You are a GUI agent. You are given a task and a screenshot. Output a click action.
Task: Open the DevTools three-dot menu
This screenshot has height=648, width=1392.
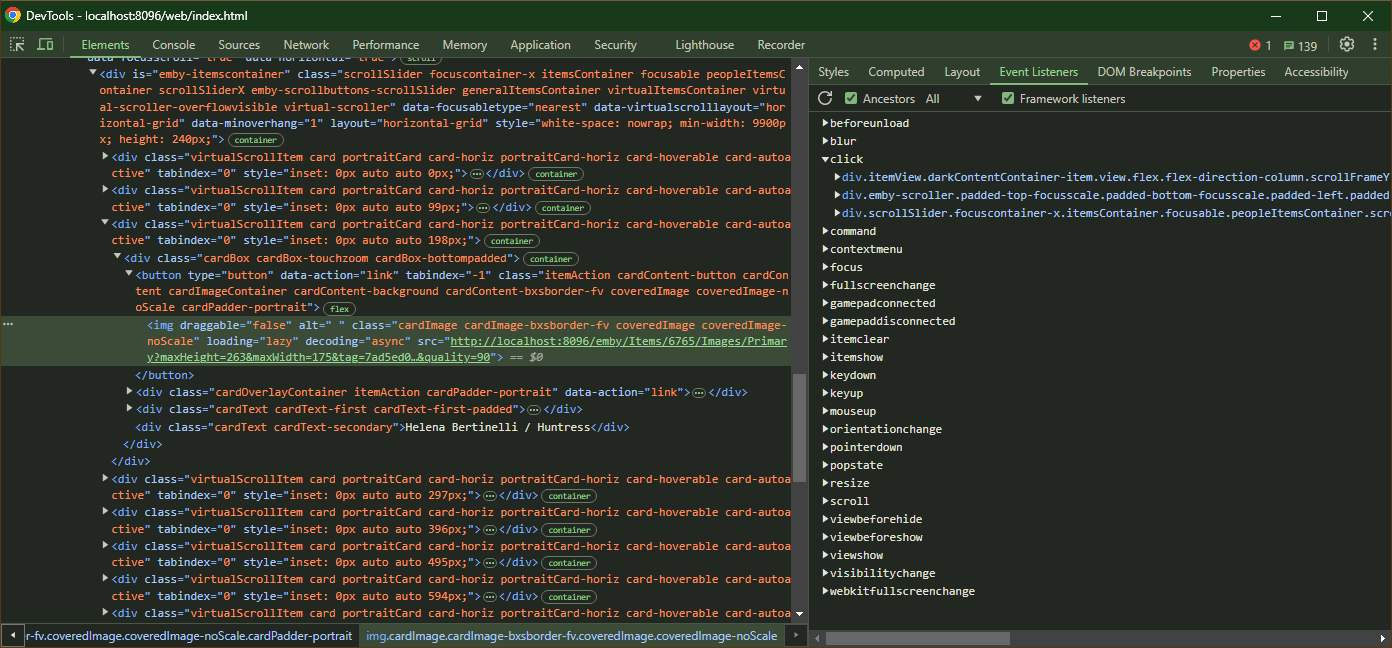pos(1374,45)
